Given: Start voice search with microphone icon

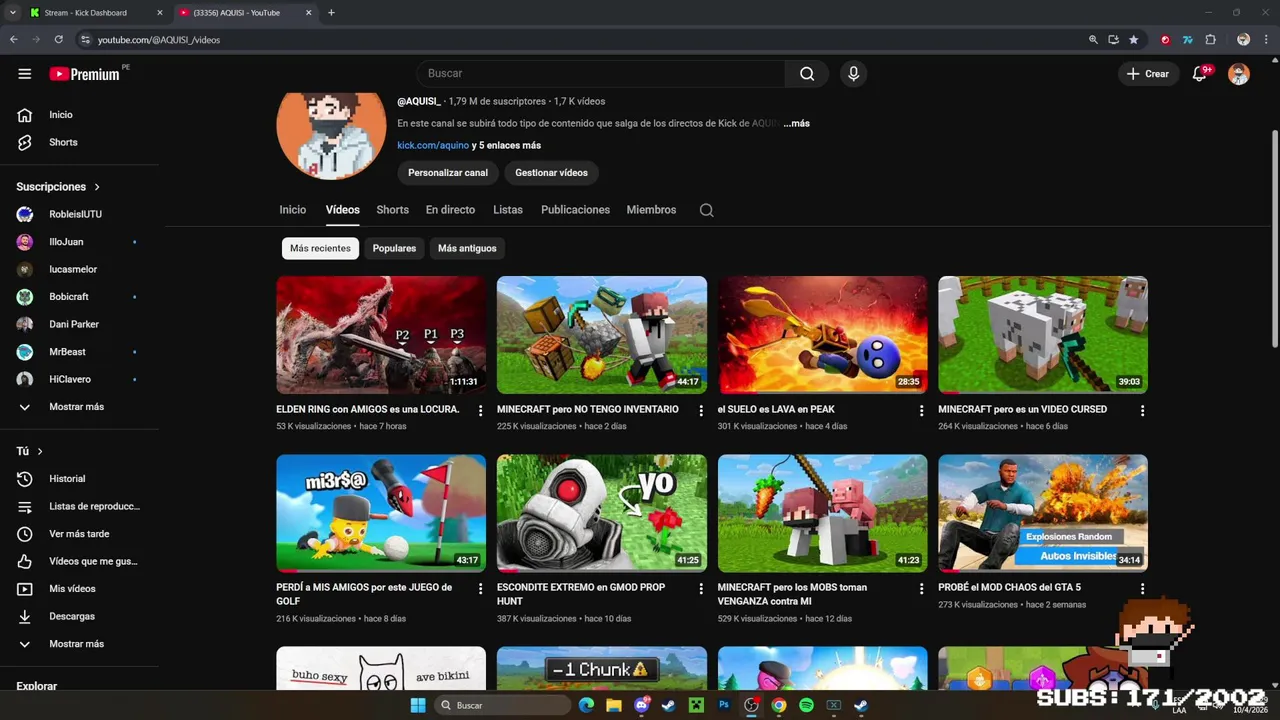Looking at the screenshot, I should click(853, 73).
